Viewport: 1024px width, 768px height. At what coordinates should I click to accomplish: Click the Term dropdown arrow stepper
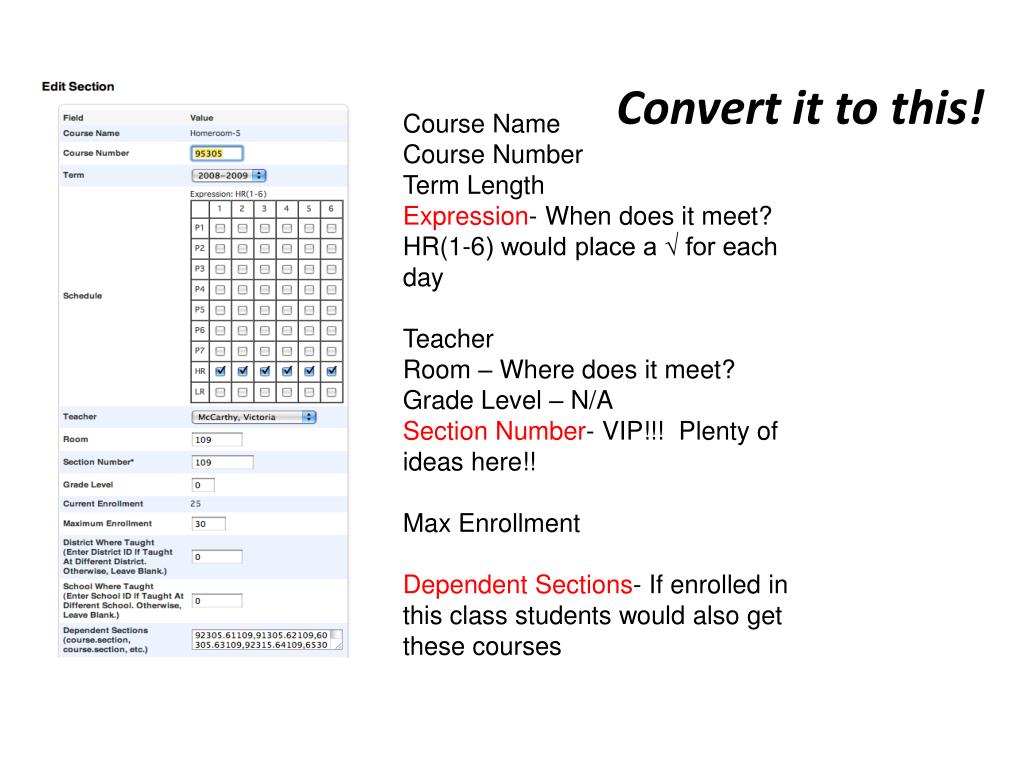pos(259,175)
